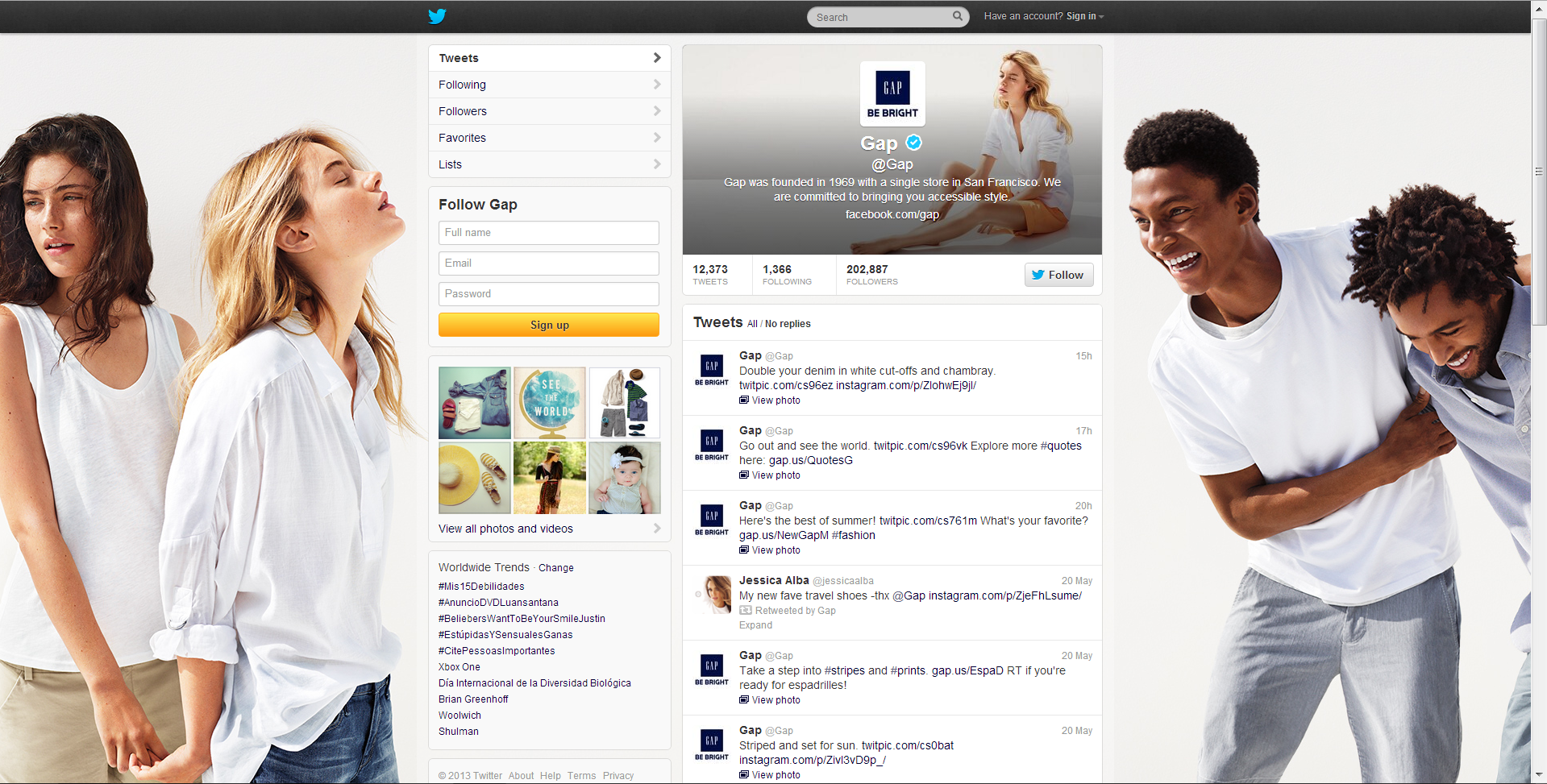The height and width of the screenshot is (784, 1547).
Task: Open the Followers list
Action: pyautogui.click(x=550, y=111)
